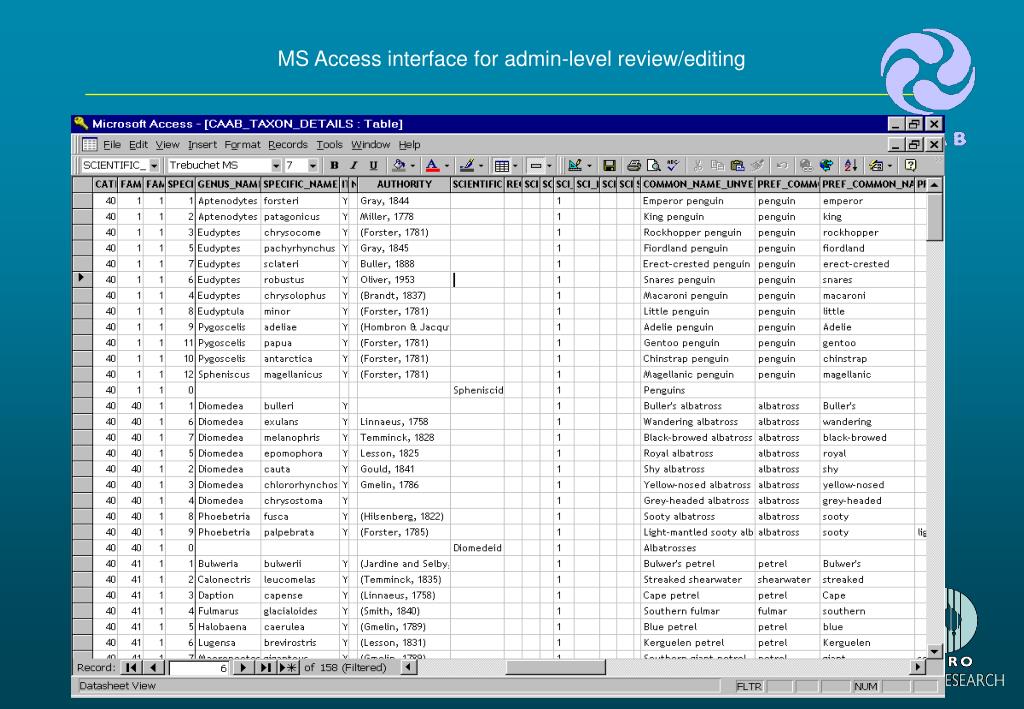Go to the next record
The image size is (1024, 709).
point(242,667)
